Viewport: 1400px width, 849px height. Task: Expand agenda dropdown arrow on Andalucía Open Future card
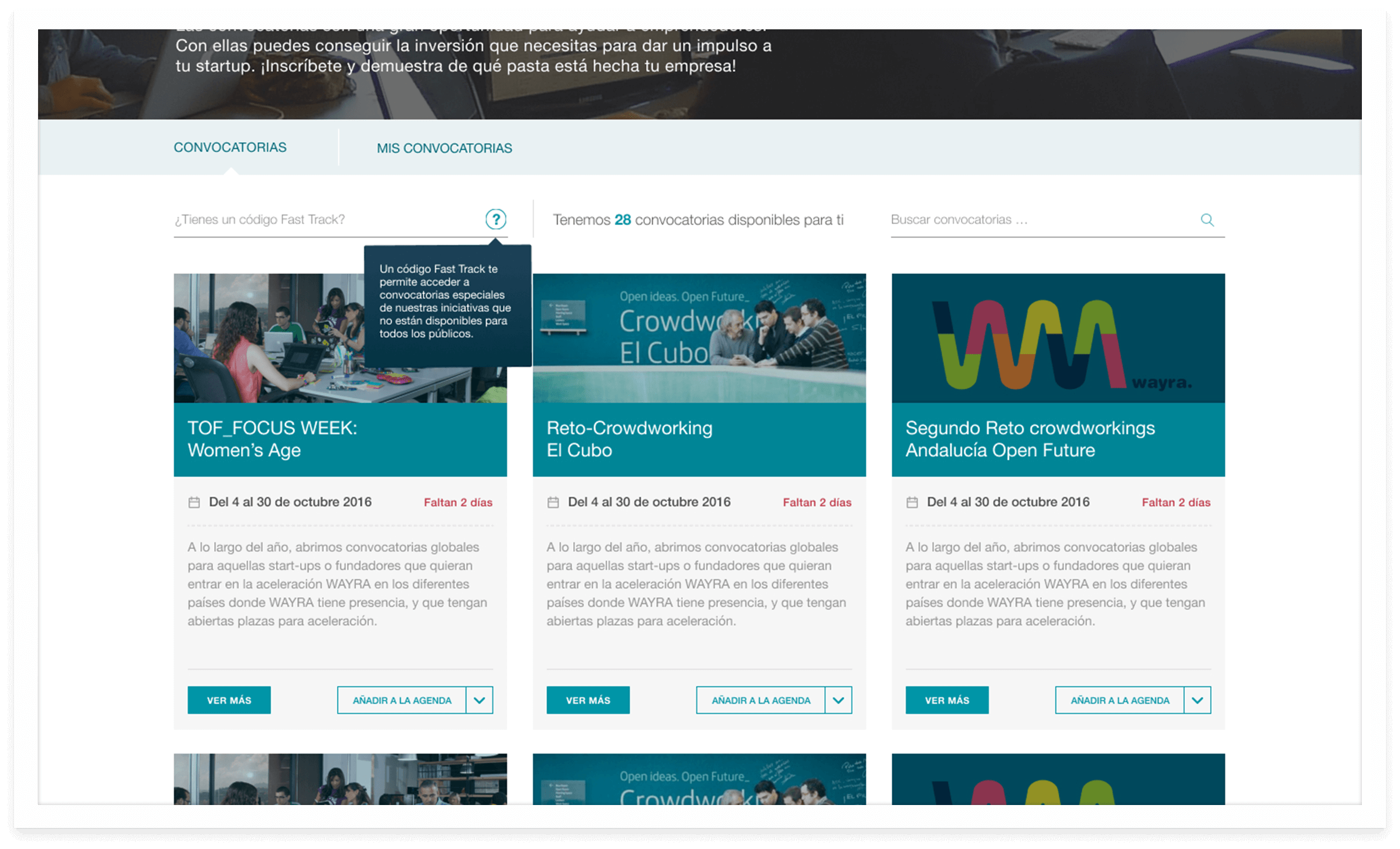click(1197, 700)
